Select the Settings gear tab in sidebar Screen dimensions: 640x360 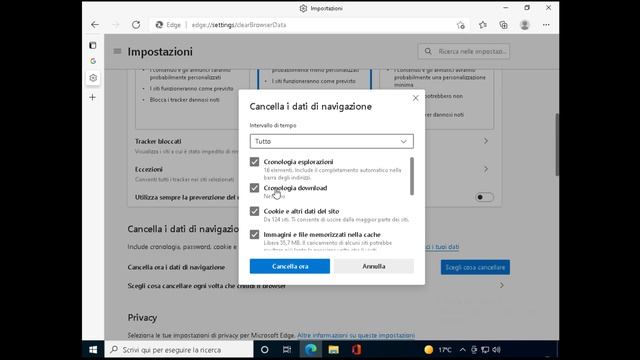click(x=93, y=78)
